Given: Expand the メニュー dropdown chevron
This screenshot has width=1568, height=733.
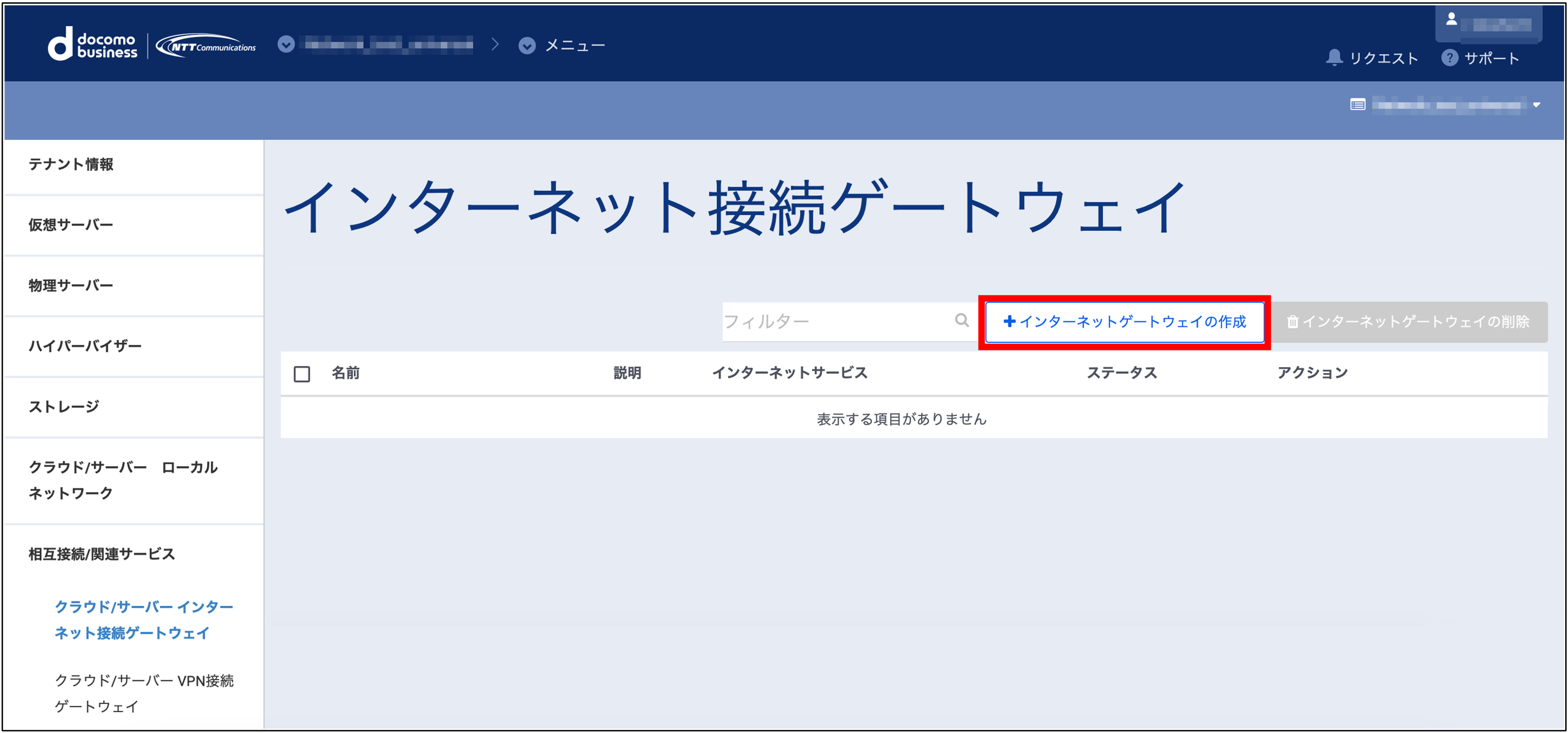Looking at the screenshot, I should [527, 46].
